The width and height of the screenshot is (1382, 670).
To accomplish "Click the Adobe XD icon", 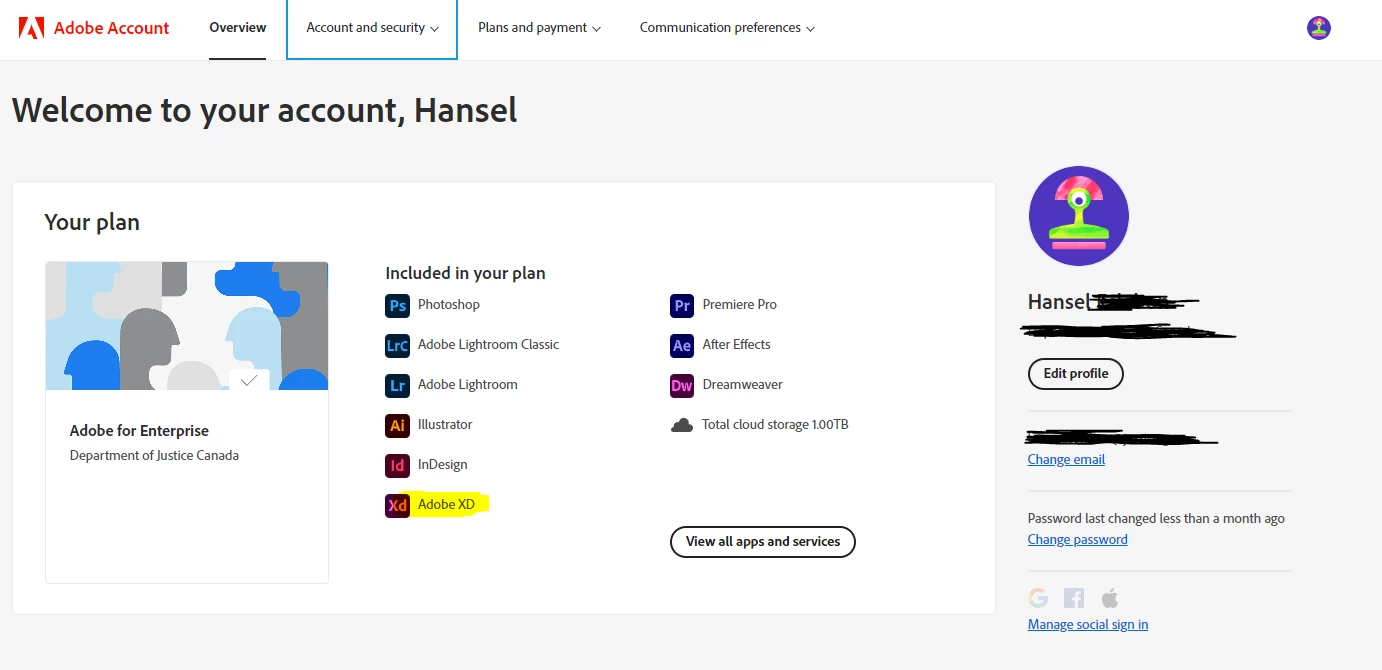I will (x=397, y=506).
